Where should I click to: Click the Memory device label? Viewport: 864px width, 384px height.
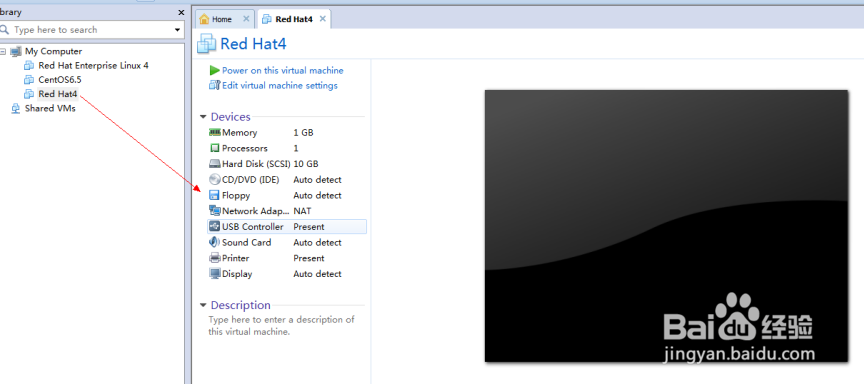tap(240, 133)
